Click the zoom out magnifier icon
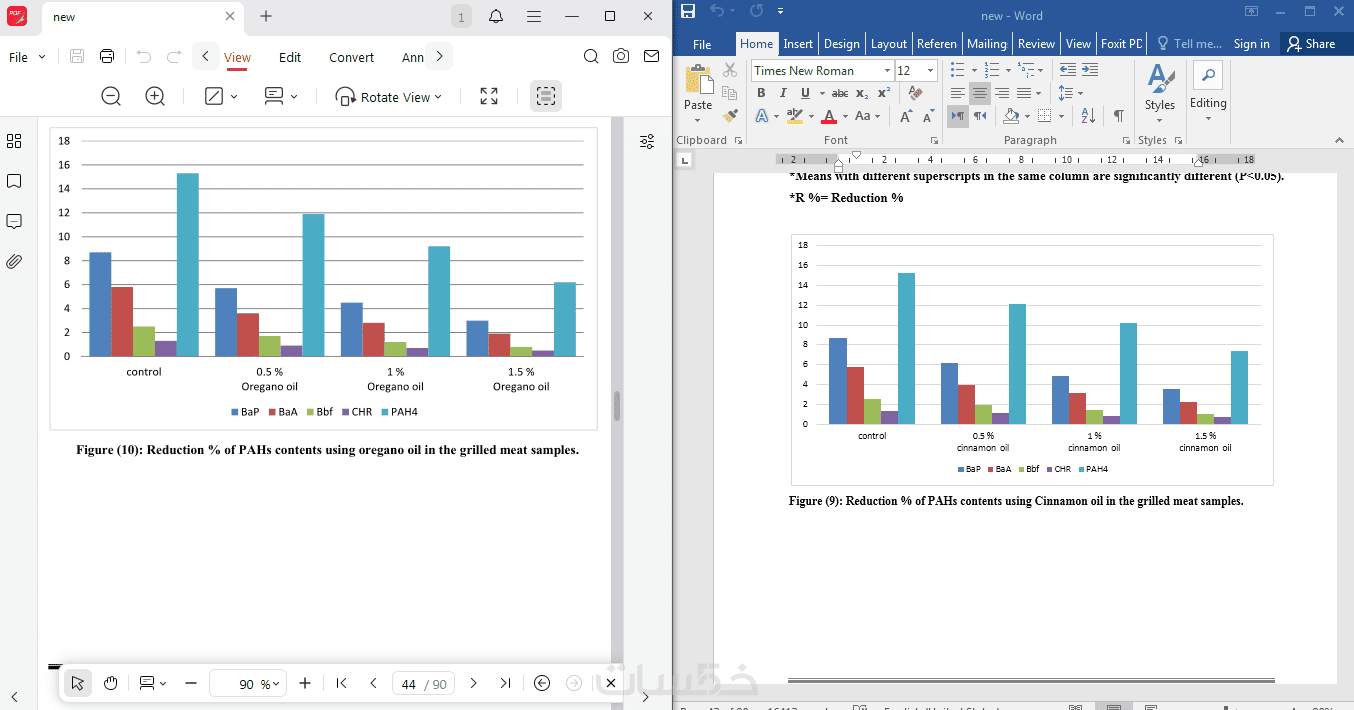 (111, 97)
